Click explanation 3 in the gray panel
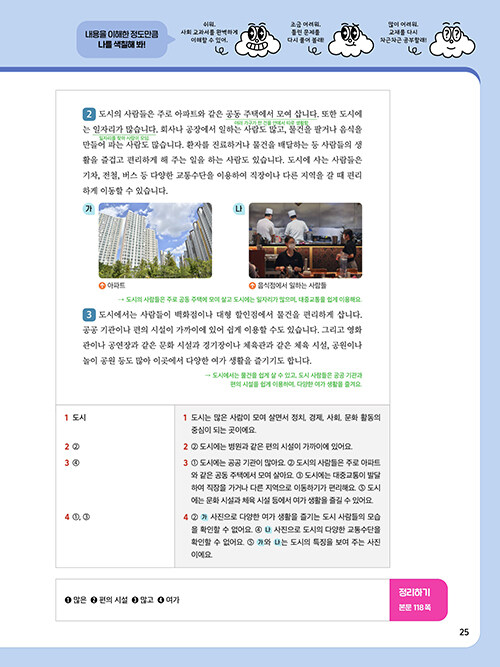 [282, 482]
